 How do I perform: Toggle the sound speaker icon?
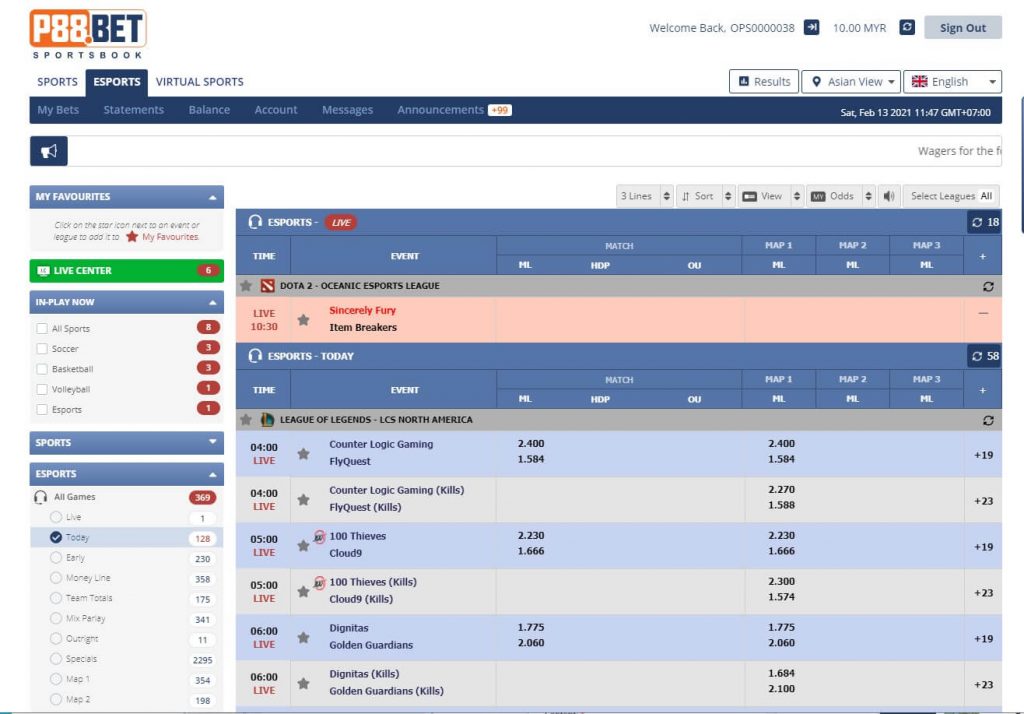pos(889,196)
